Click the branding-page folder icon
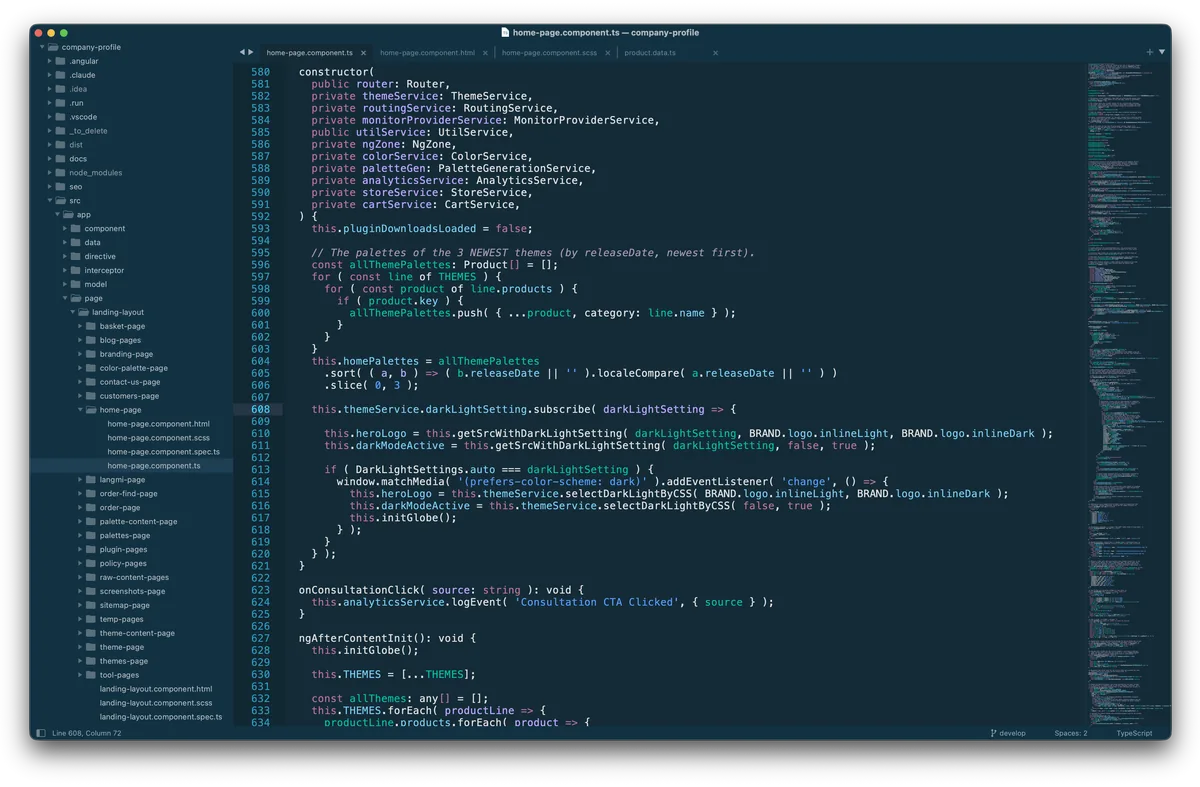 pyautogui.click(x=91, y=354)
